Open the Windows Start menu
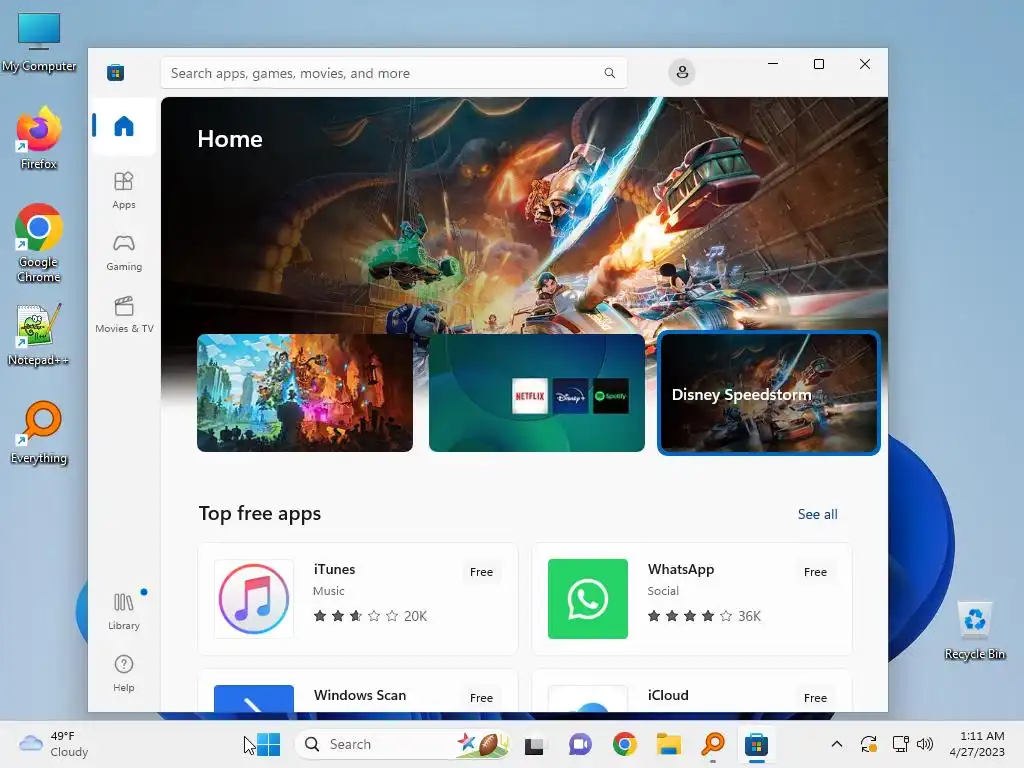The width and height of the screenshot is (1024, 768). coord(268,744)
